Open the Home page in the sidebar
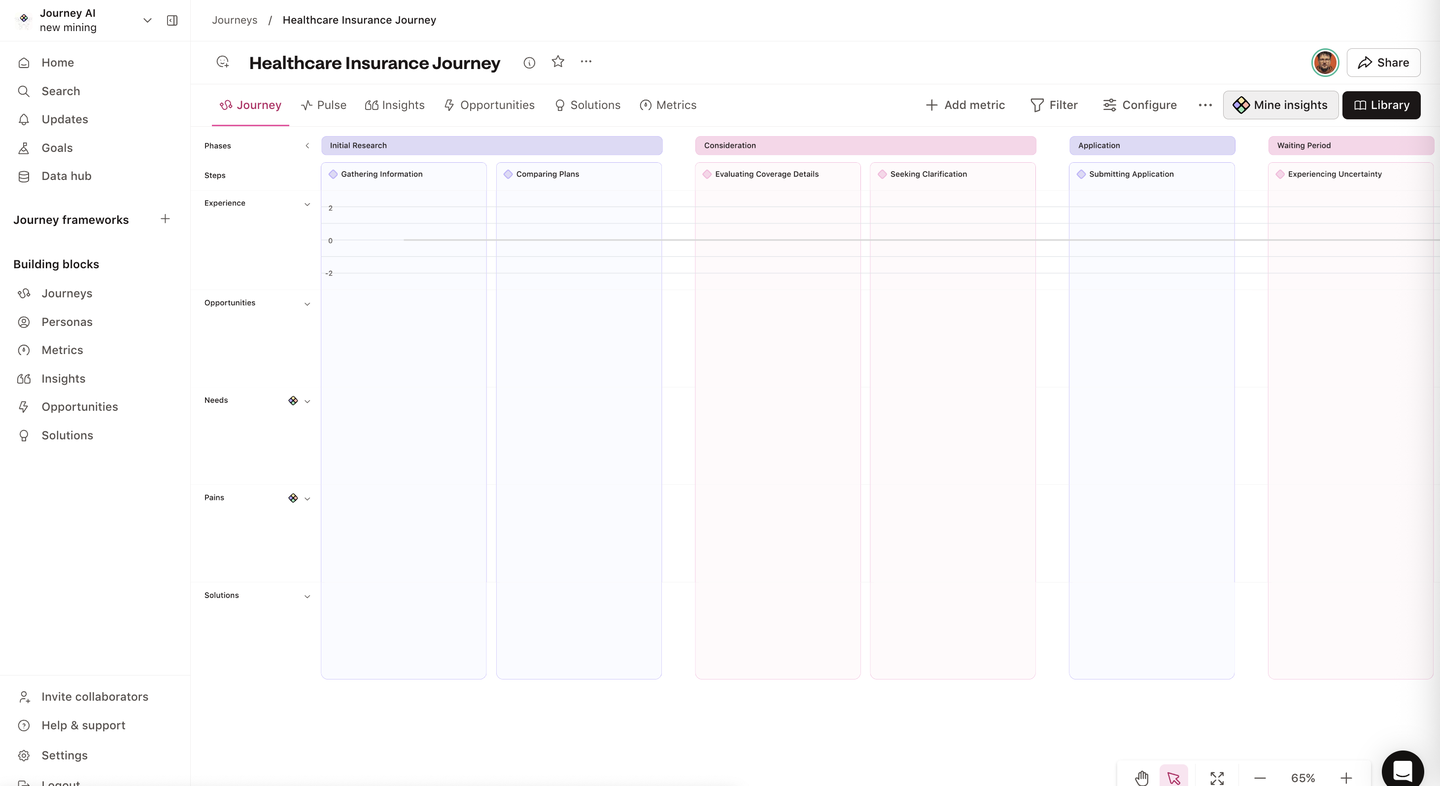 pyautogui.click(x=58, y=62)
